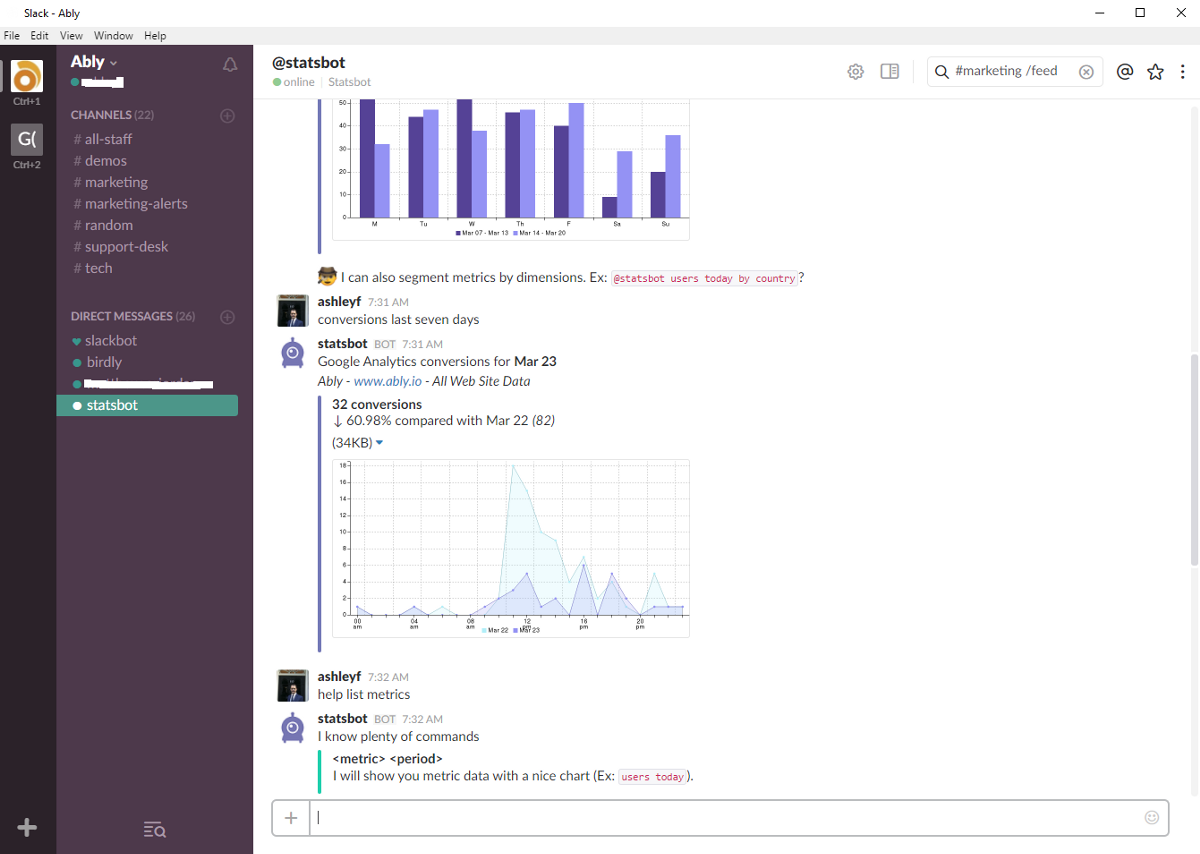Start a new direct message plus icon
Screen dimensions: 1200x854
click(x=227, y=317)
